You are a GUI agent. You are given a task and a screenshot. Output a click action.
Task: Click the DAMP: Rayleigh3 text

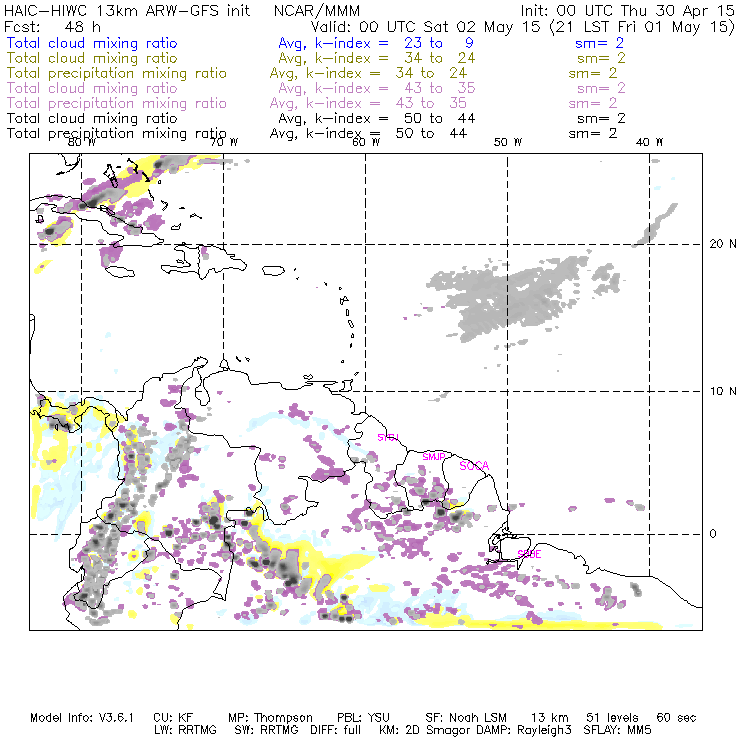pyautogui.click(x=524, y=730)
